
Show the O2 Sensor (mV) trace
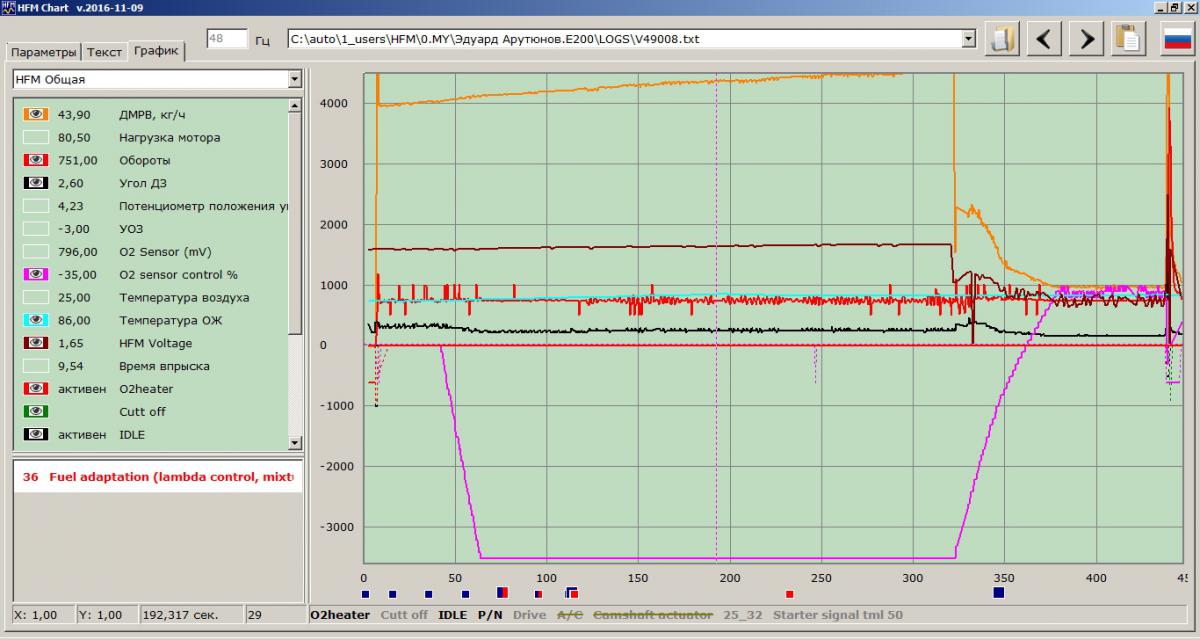click(x=36, y=252)
